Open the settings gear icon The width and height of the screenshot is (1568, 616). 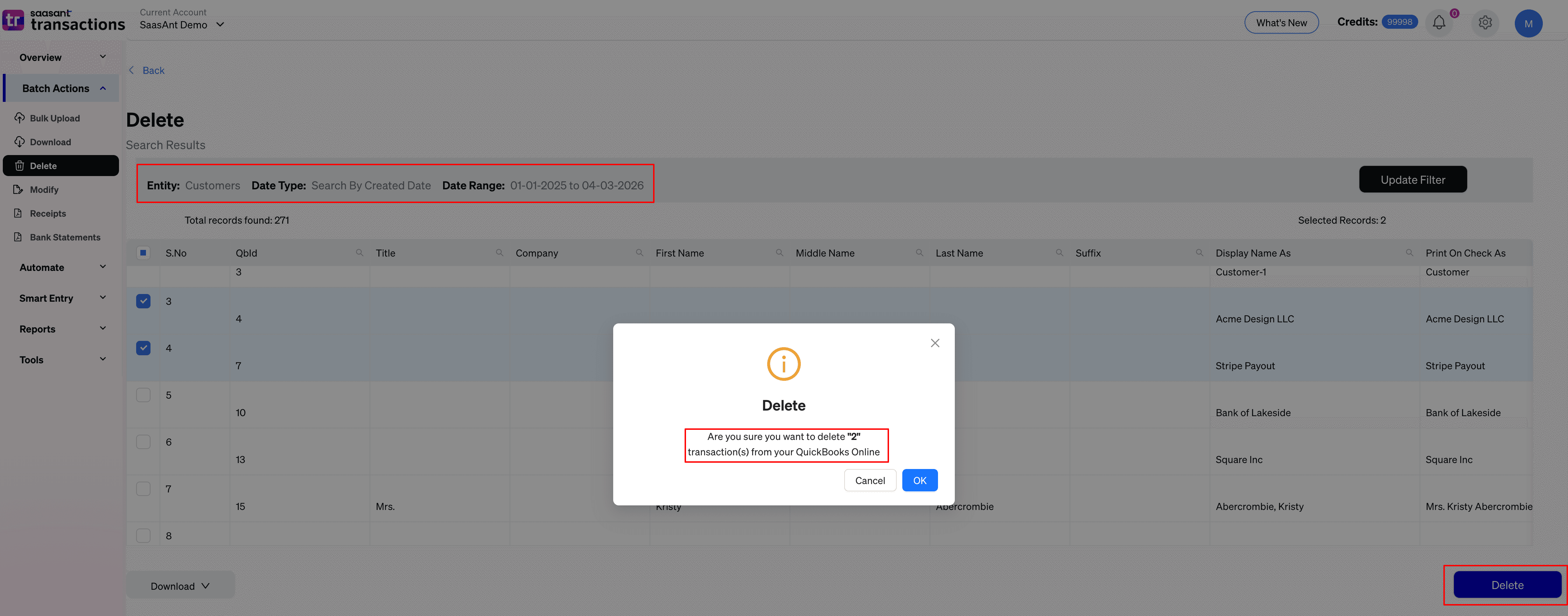click(x=1485, y=23)
